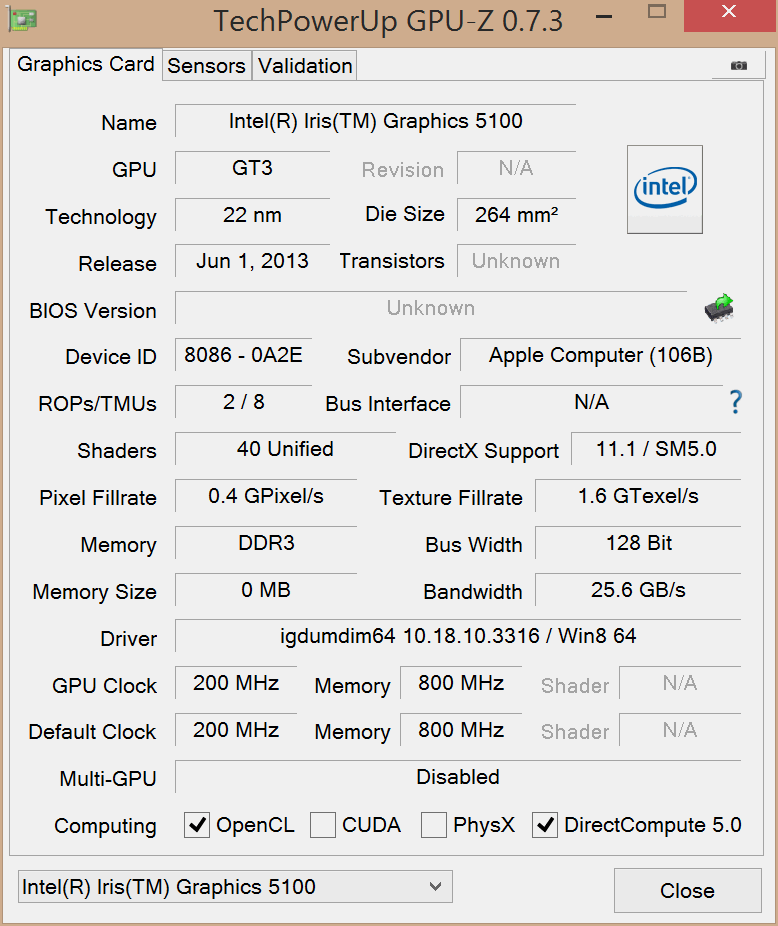Viewport: 778px width, 926px height.
Task: Click the Transistors field showing Unknown
Action: (516, 261)
